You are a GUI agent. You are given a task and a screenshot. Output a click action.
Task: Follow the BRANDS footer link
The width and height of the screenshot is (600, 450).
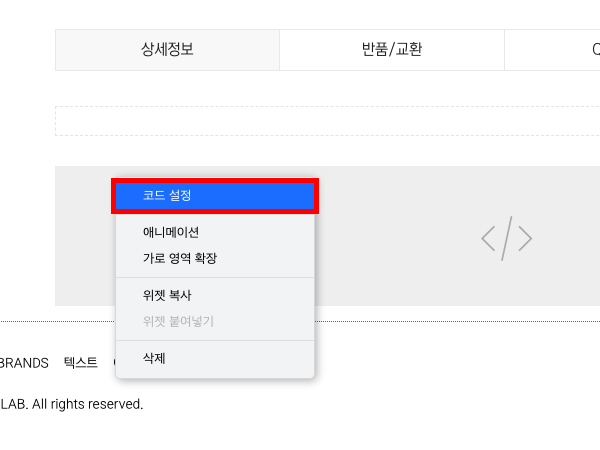click(24, 363)
